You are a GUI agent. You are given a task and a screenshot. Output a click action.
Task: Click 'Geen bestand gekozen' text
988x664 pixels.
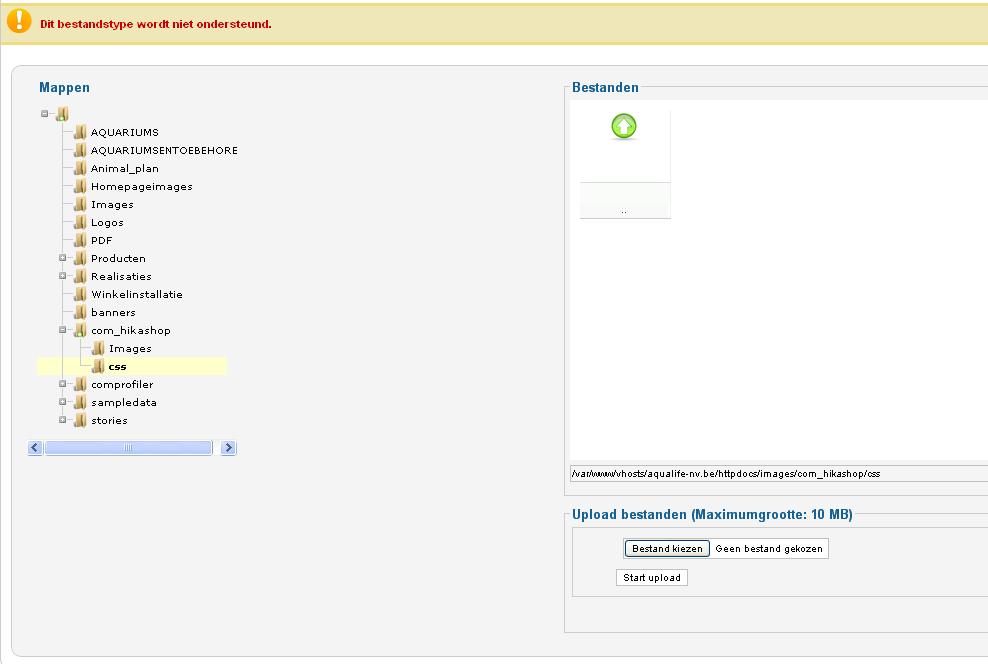click(769, 549)
